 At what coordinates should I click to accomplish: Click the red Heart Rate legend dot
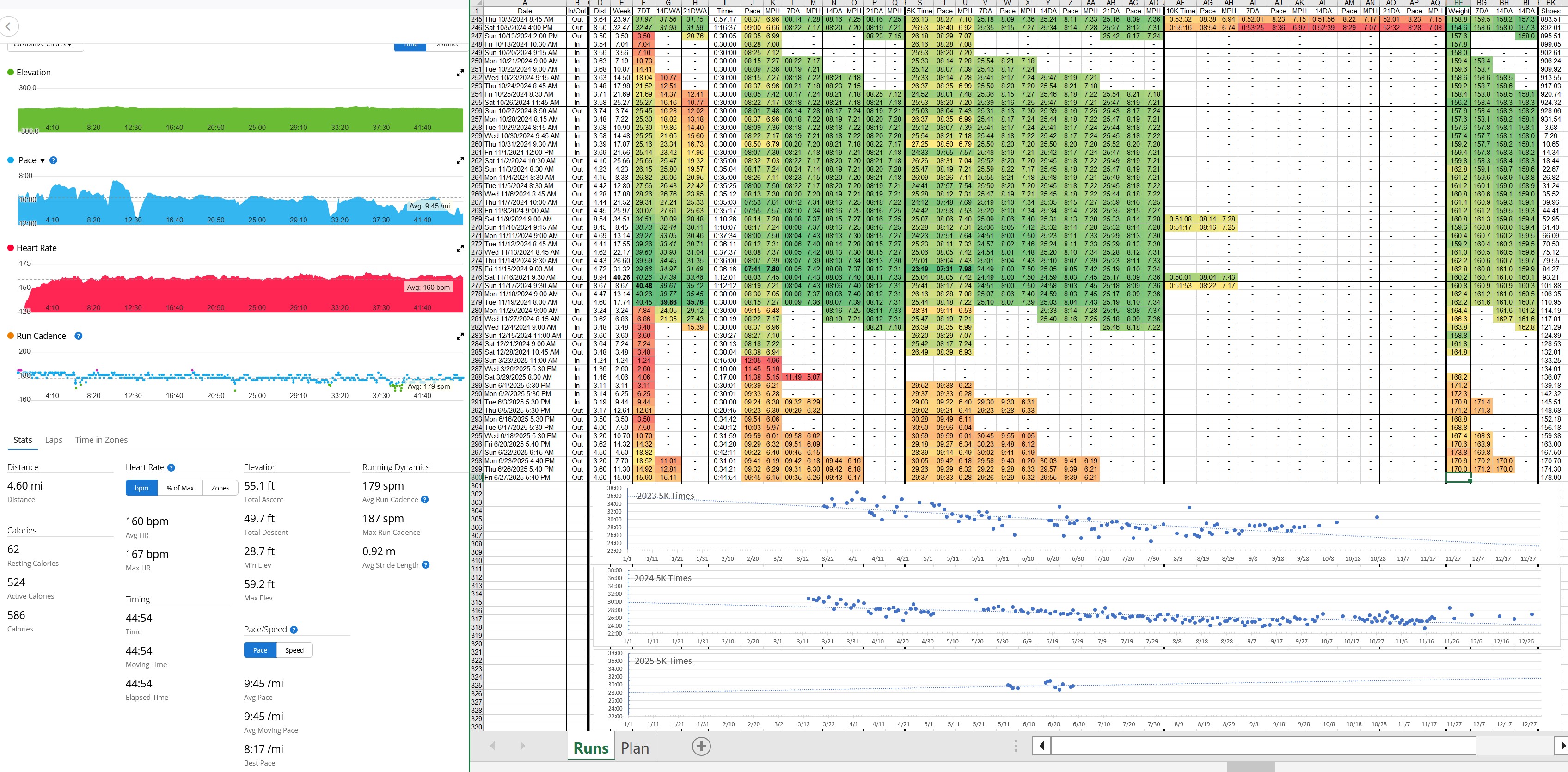[10, 248]
